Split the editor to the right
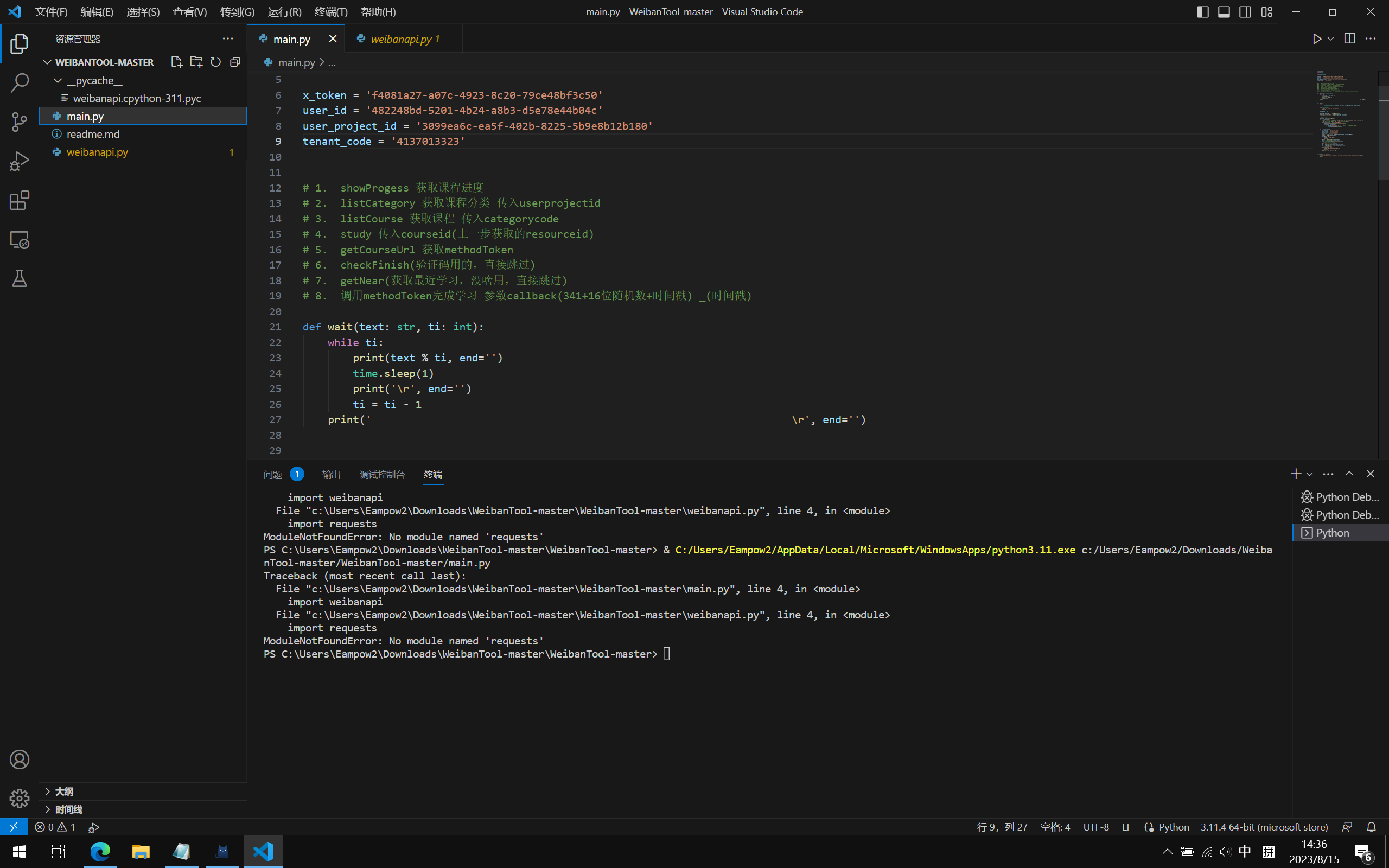 1349,39
